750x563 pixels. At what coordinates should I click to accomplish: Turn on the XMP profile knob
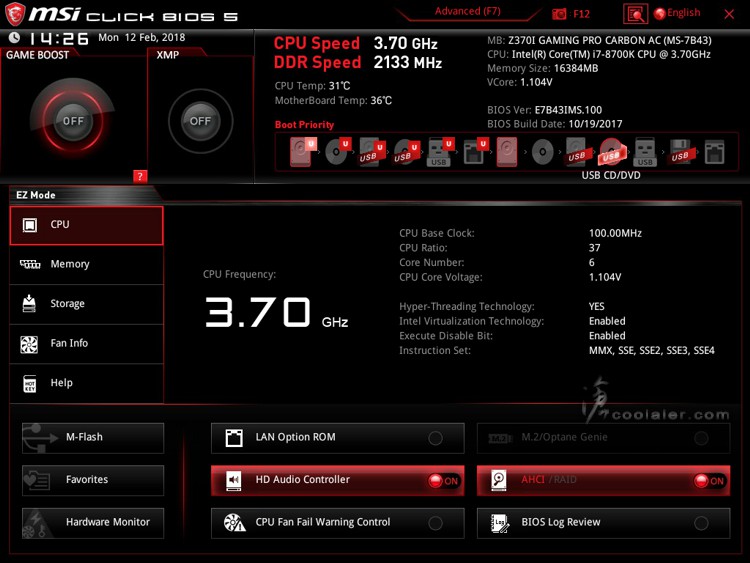(x=200, y=121)
